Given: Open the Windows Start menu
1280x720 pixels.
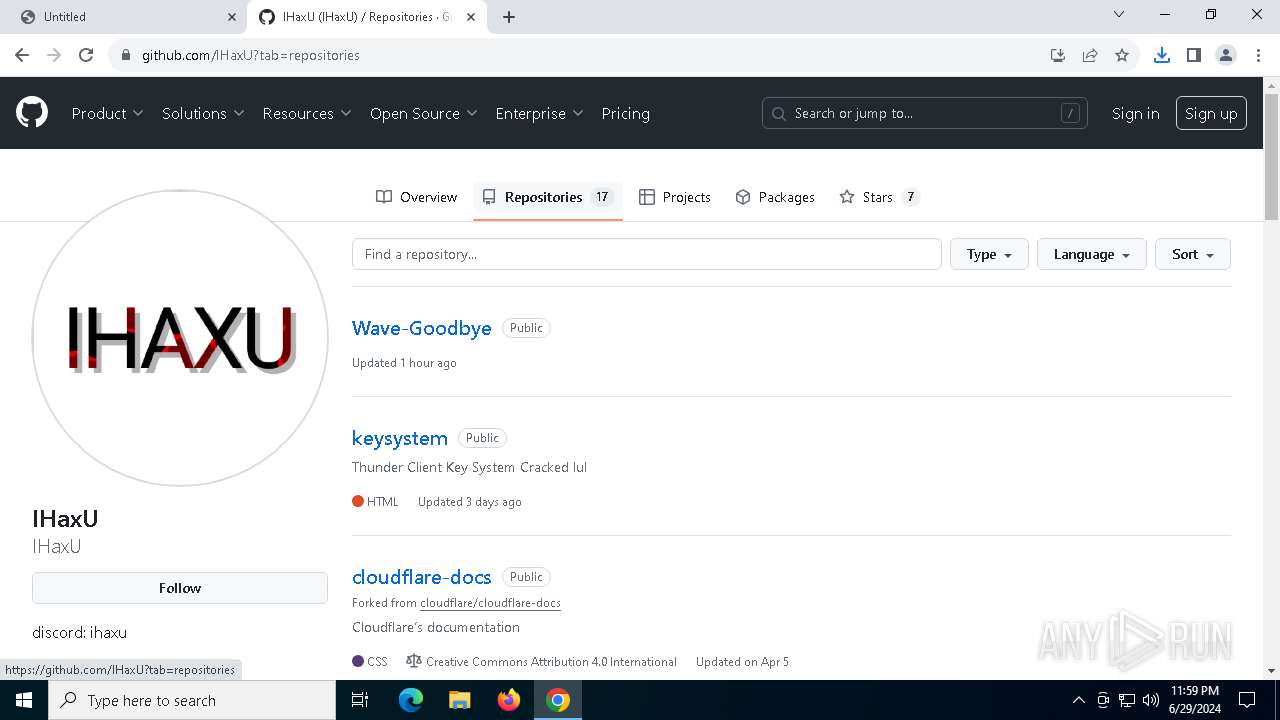Looking at the screenshot, I should 24,700.
